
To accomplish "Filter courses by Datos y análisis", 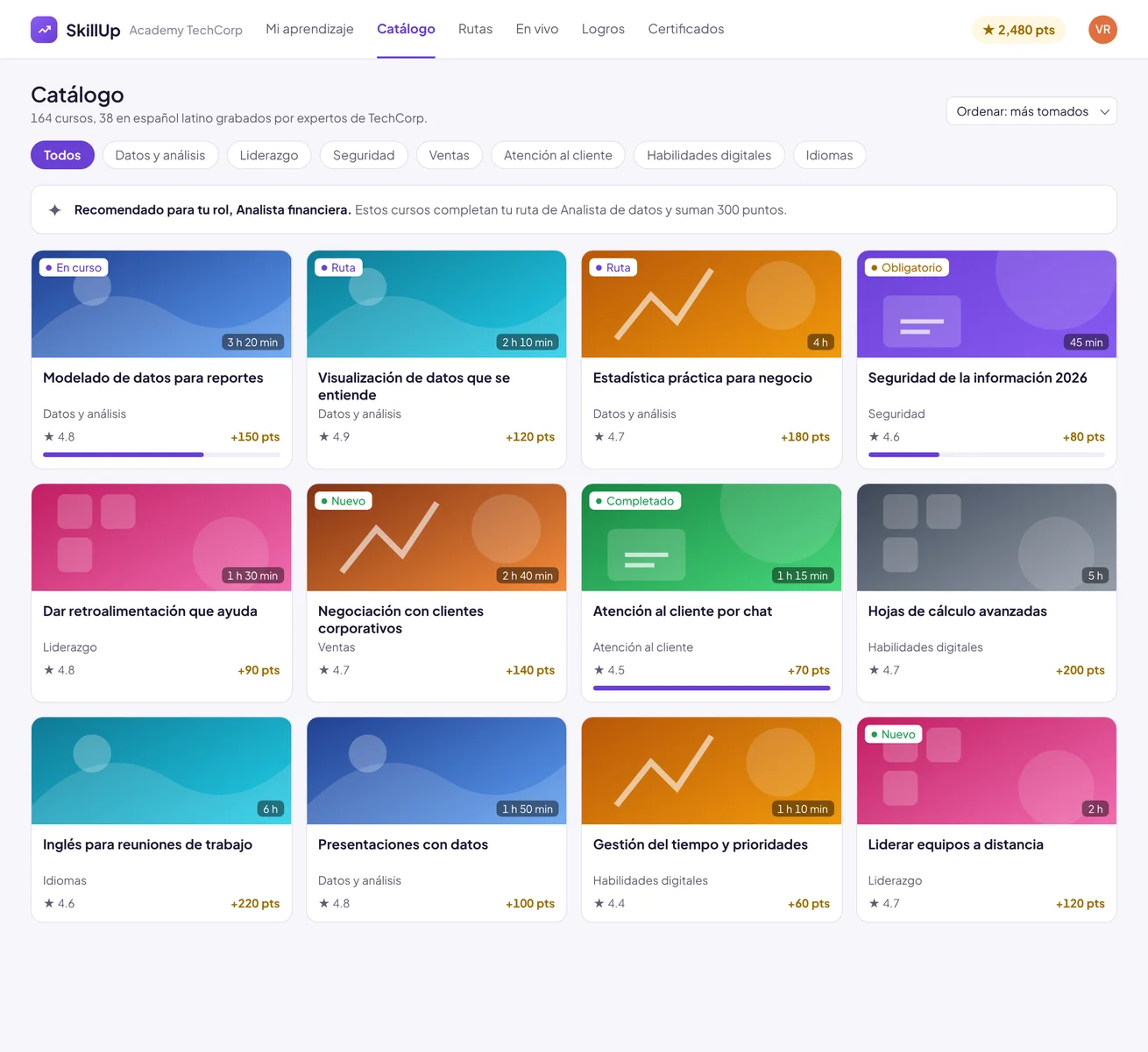I will coord(160,155).
